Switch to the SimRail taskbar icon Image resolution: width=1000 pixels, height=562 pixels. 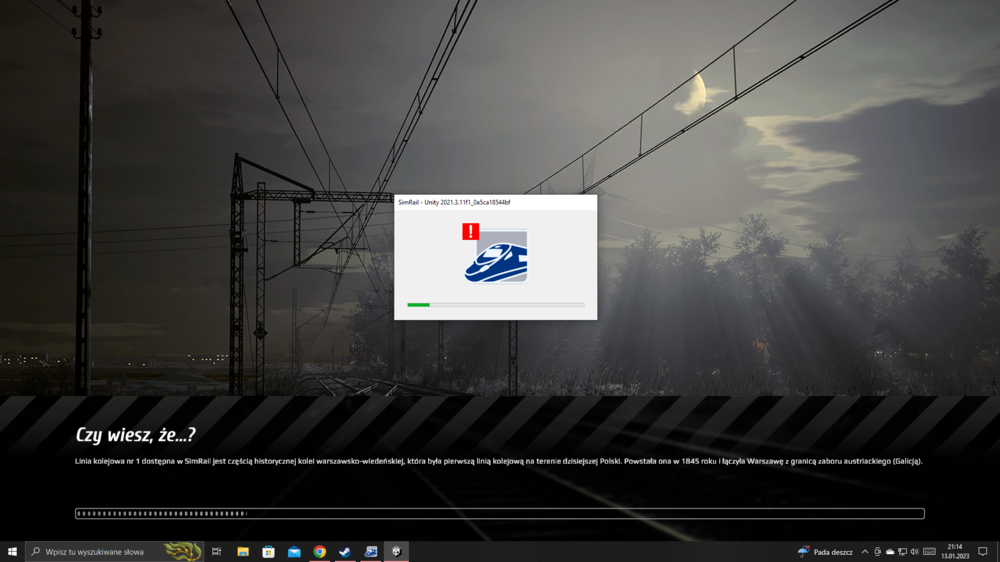[371, 552]
